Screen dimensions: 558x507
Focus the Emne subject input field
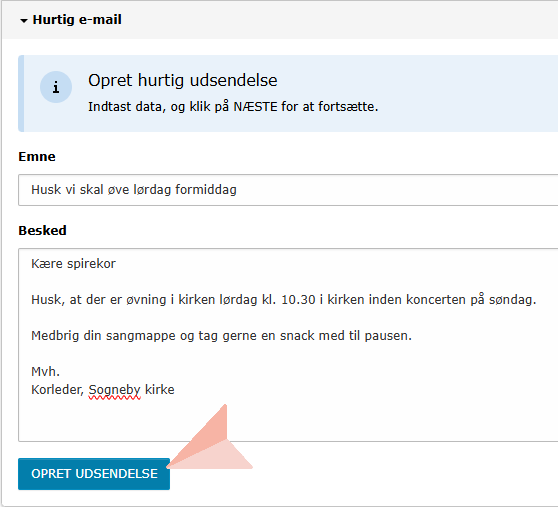coord(288,190)
